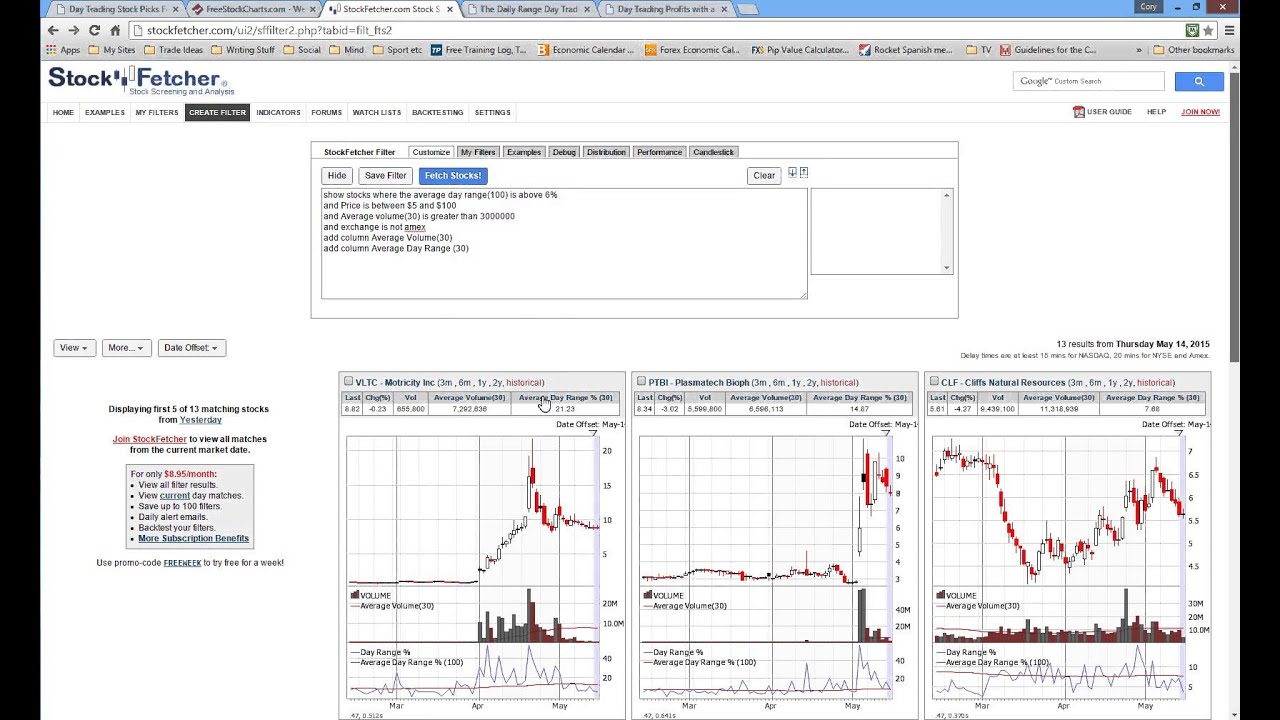This screenshot has width=1280, height=720.
Task: Open the Apps grid shortcut
Action: [63, 50]
